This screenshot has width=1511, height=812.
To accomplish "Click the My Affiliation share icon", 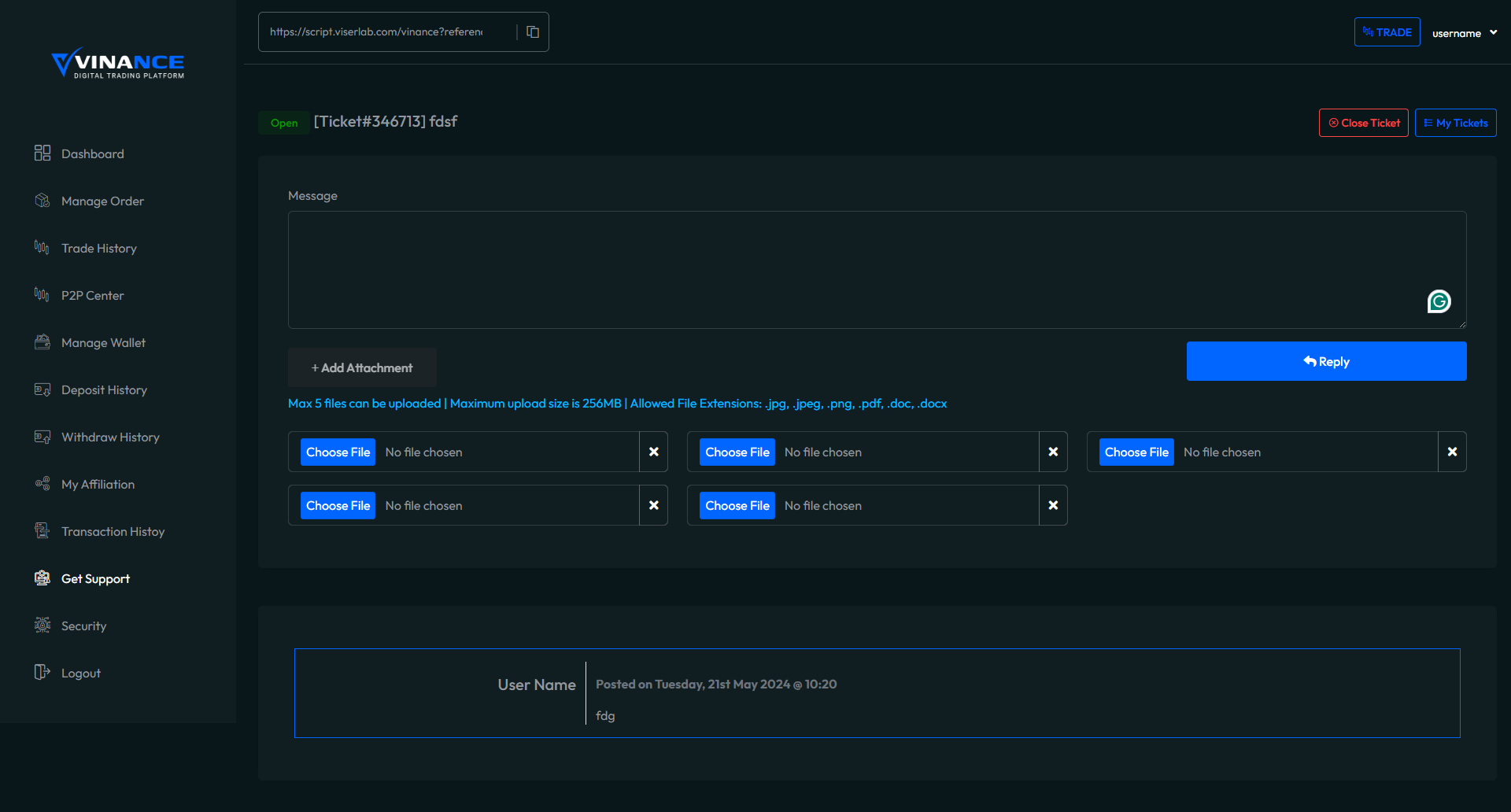I will [x=42, y=484].
